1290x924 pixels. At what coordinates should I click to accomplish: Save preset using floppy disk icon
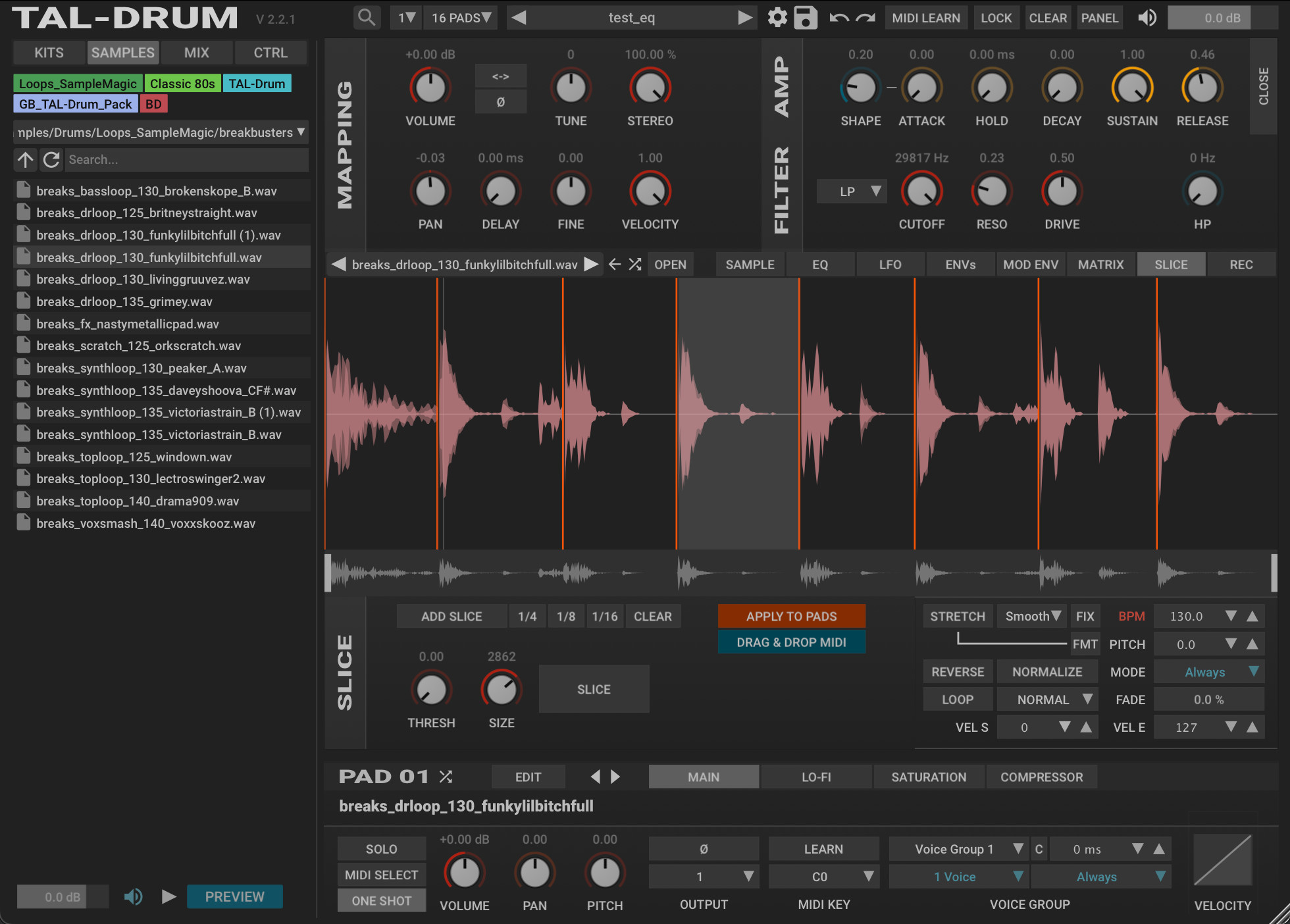click(806, 18)
